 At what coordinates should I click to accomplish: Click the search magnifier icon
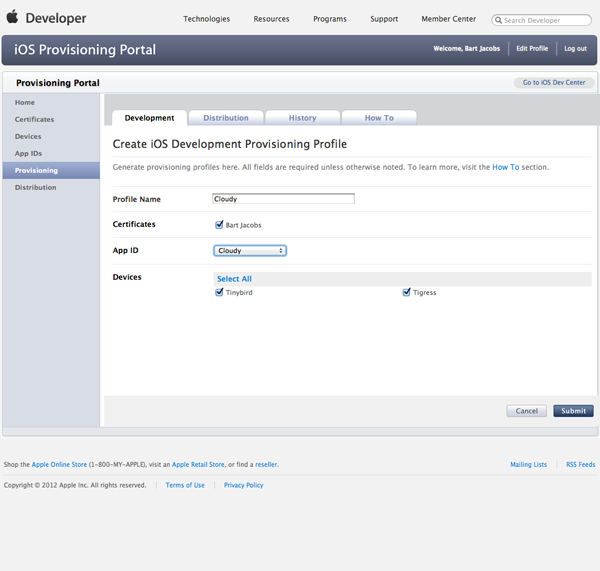(498, 20)
